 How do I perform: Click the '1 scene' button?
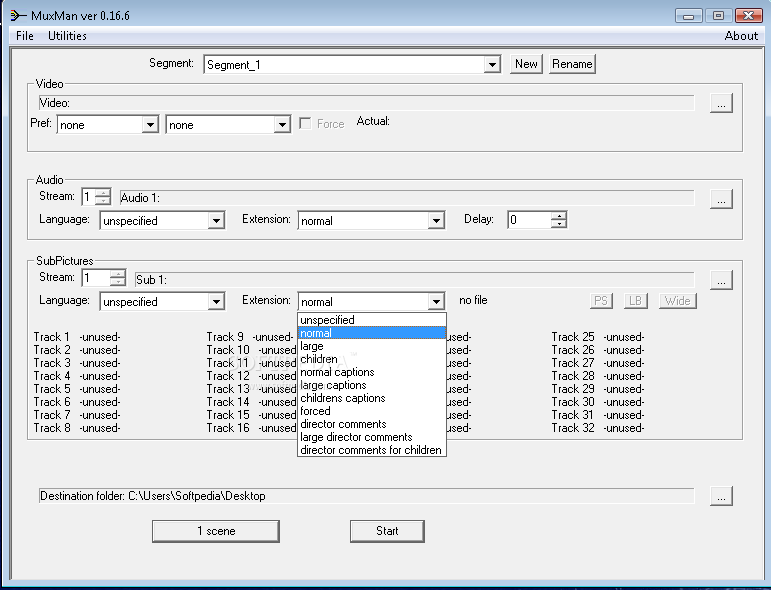click(x=216, y=531)
